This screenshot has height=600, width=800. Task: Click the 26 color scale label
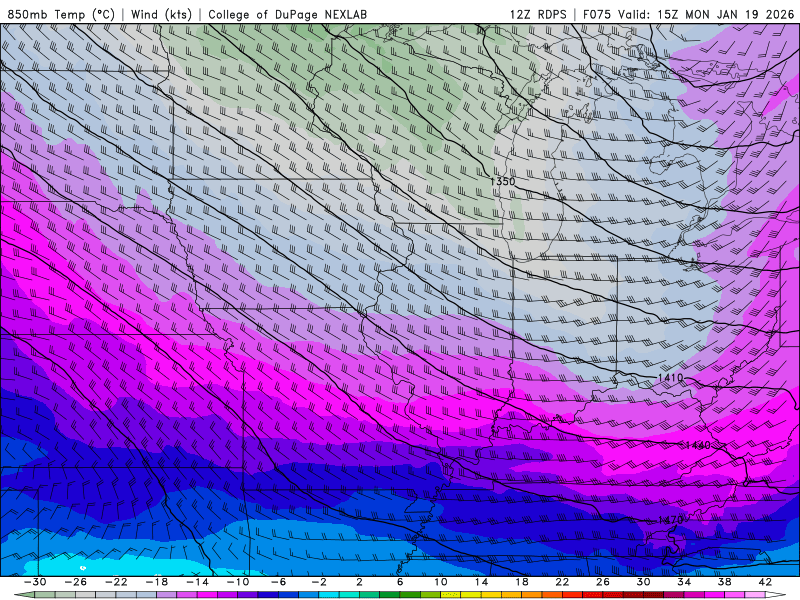click(x=603, y=582)
